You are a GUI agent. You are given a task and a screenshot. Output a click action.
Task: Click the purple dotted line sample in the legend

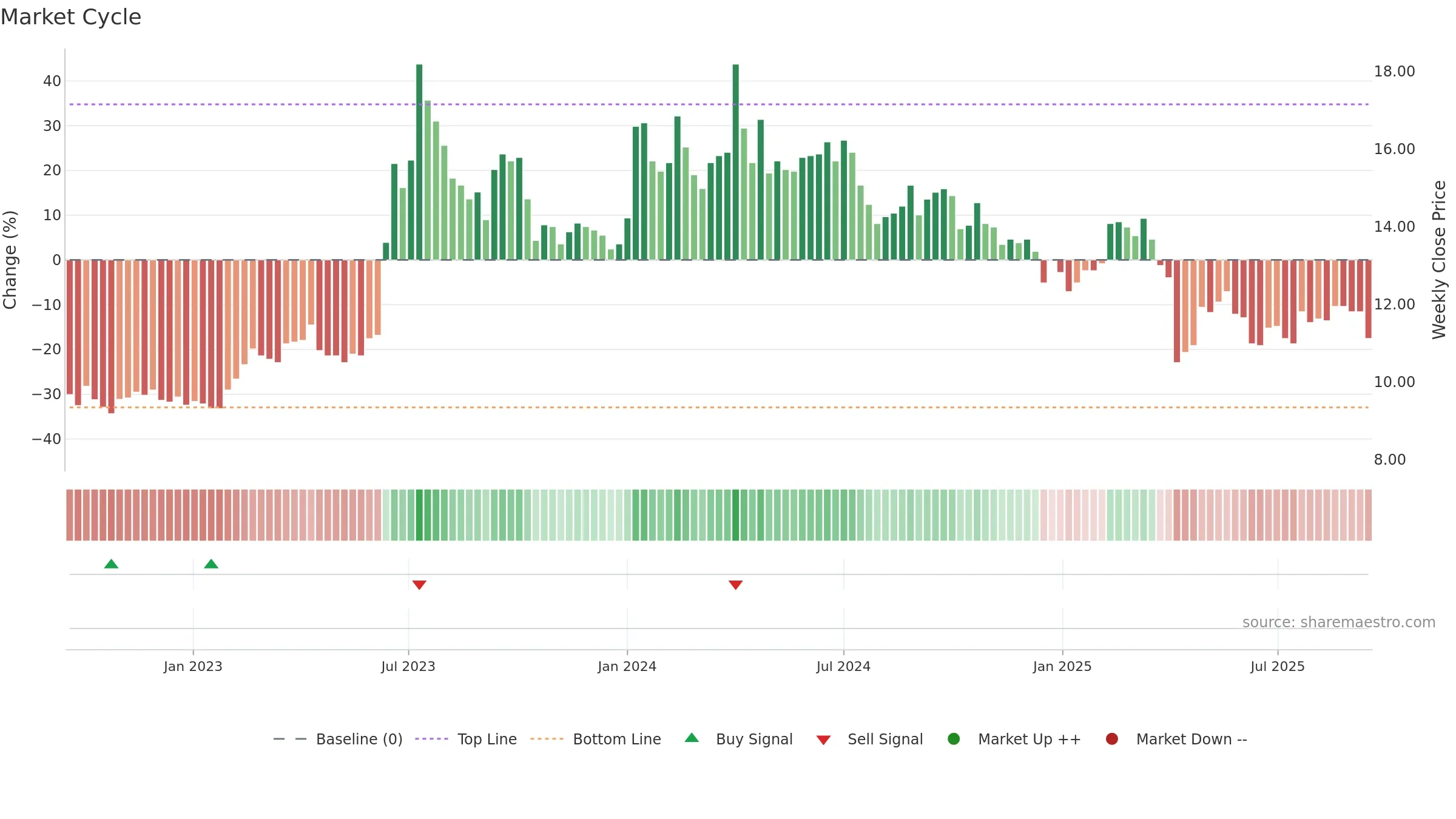tap(431, 739)
